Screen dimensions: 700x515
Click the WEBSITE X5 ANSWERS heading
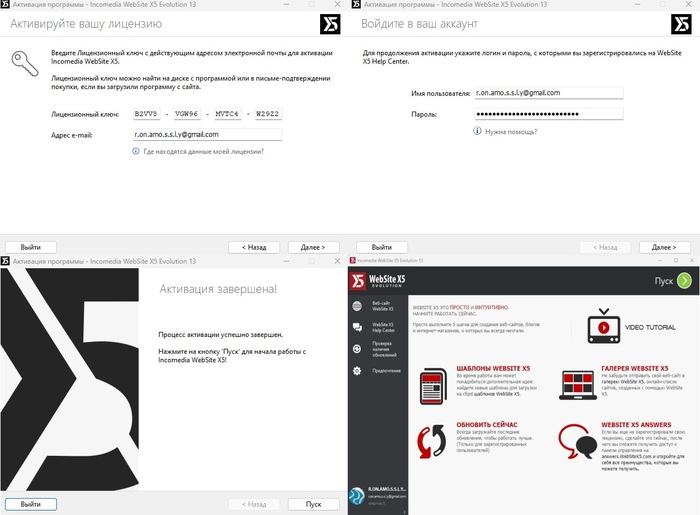pos(636,424)
